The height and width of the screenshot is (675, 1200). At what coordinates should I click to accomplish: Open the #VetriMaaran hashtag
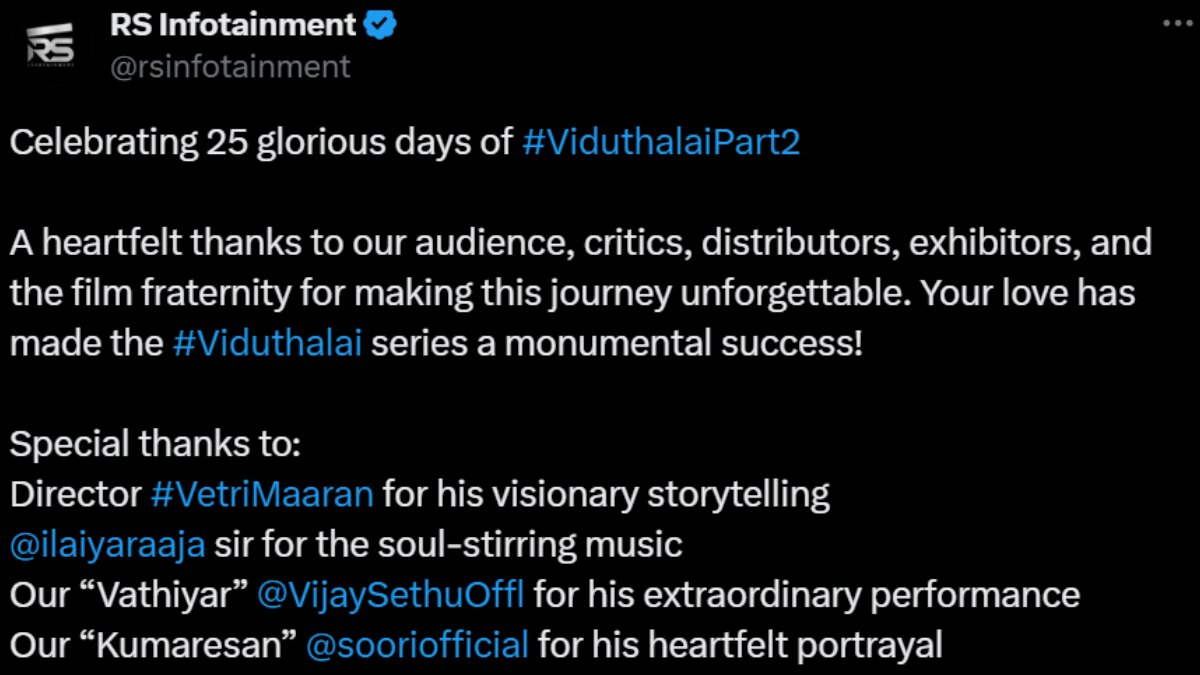coord(263,494)
